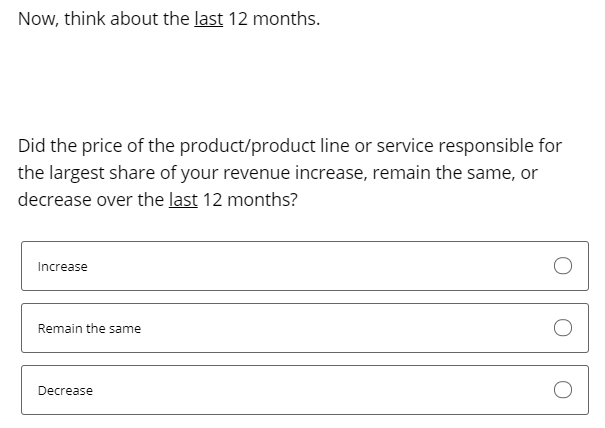Mark price as decreased via circle
The image size is (605, 428).
point(563,390)
